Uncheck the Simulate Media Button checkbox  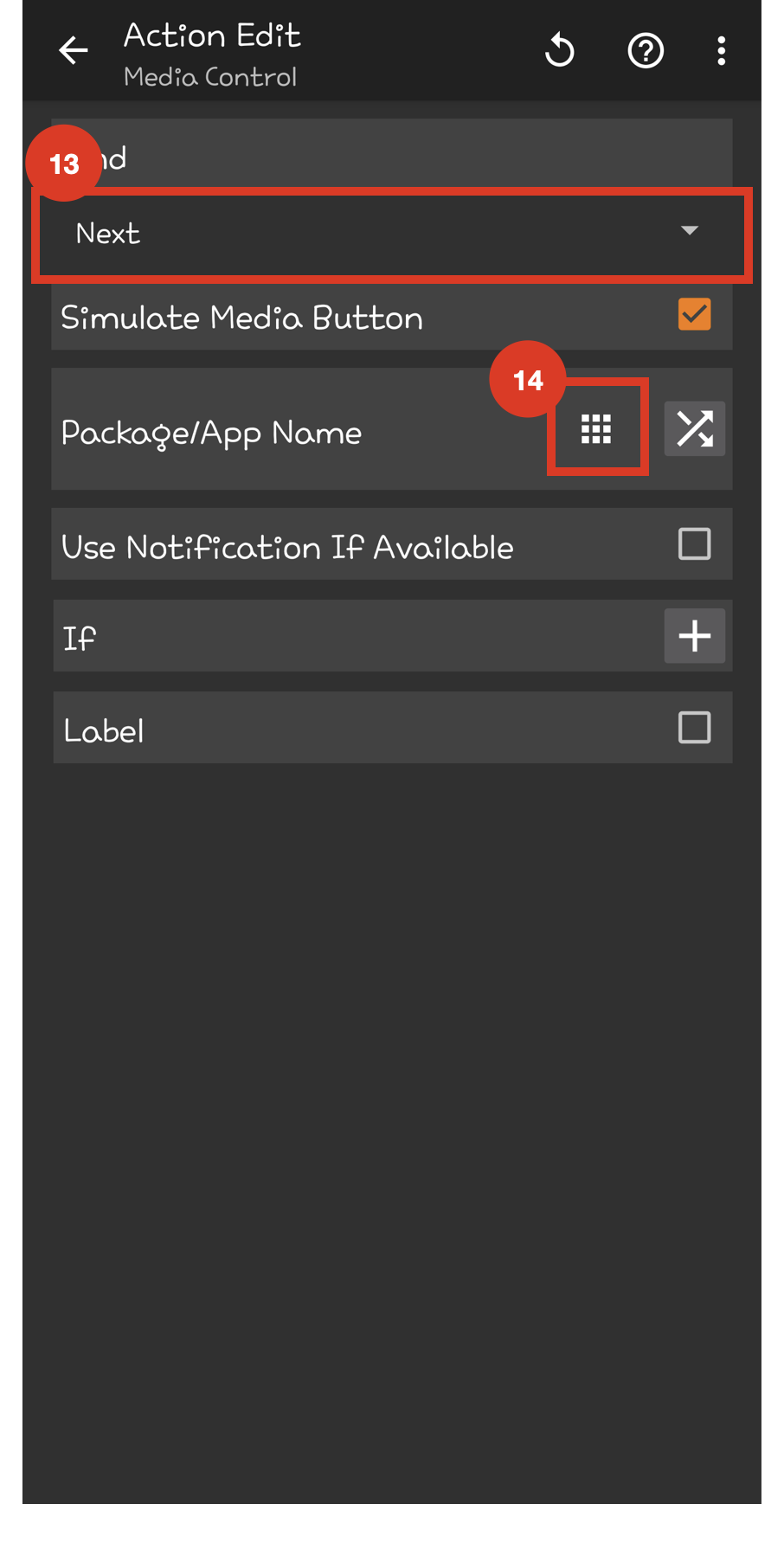[695, 314]
